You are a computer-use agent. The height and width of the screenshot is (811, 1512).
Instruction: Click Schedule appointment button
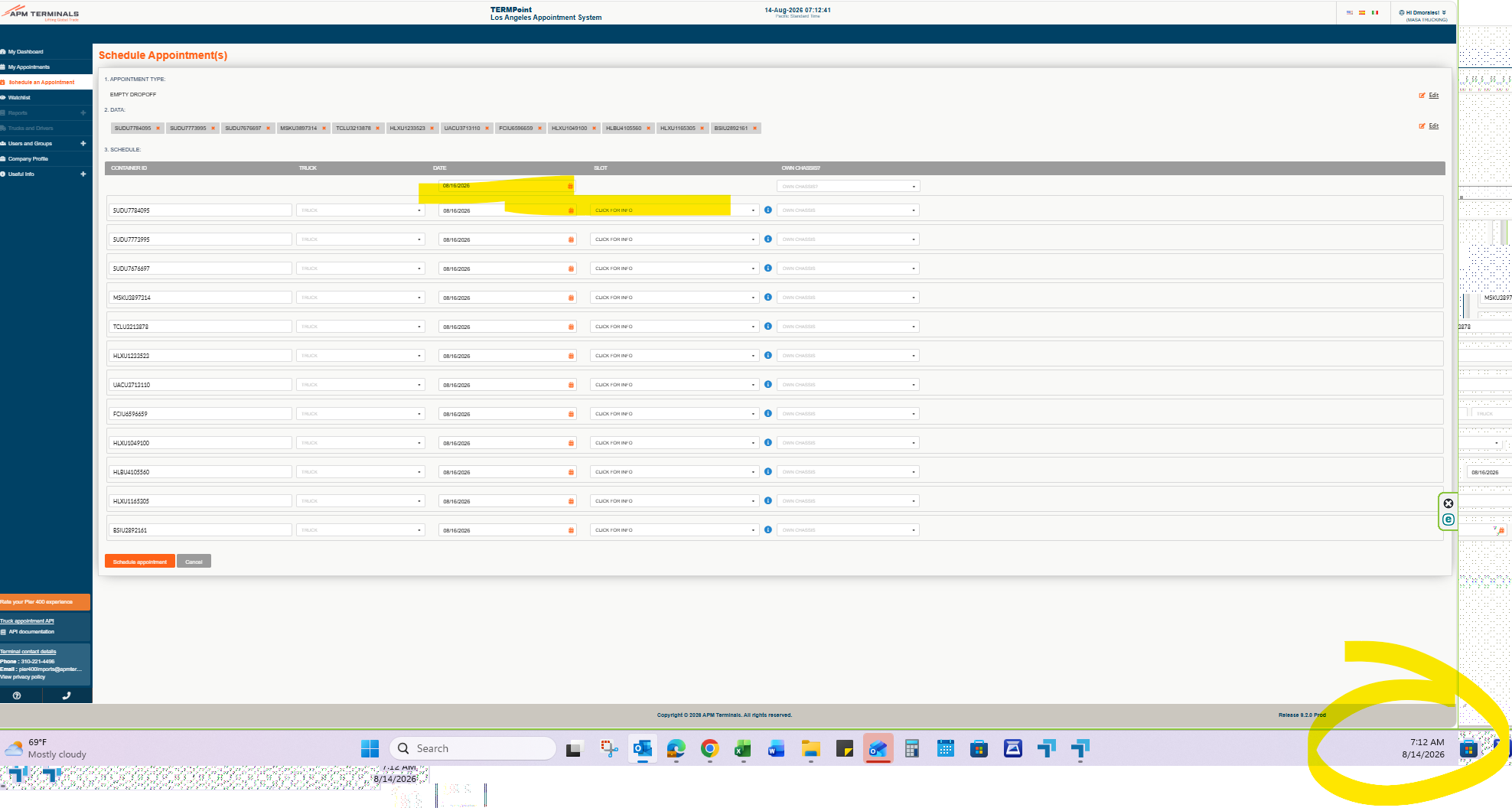coord(140,562)
